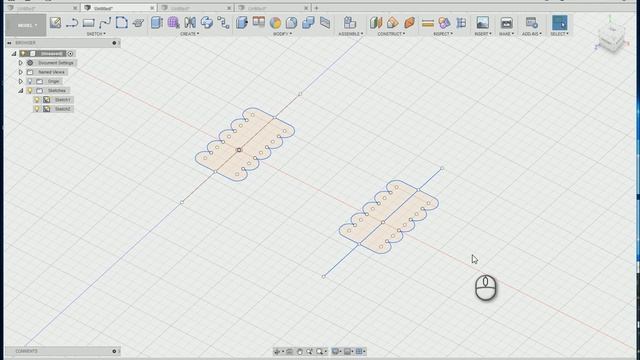
Task: Open the purple Create Form tool
Action: click(x=173, y=22)
